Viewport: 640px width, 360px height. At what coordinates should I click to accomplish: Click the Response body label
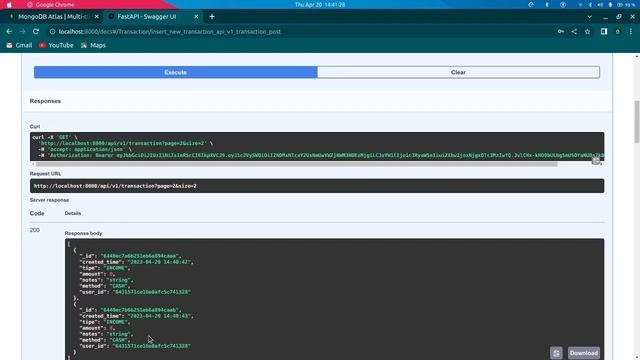pos(83,233)
